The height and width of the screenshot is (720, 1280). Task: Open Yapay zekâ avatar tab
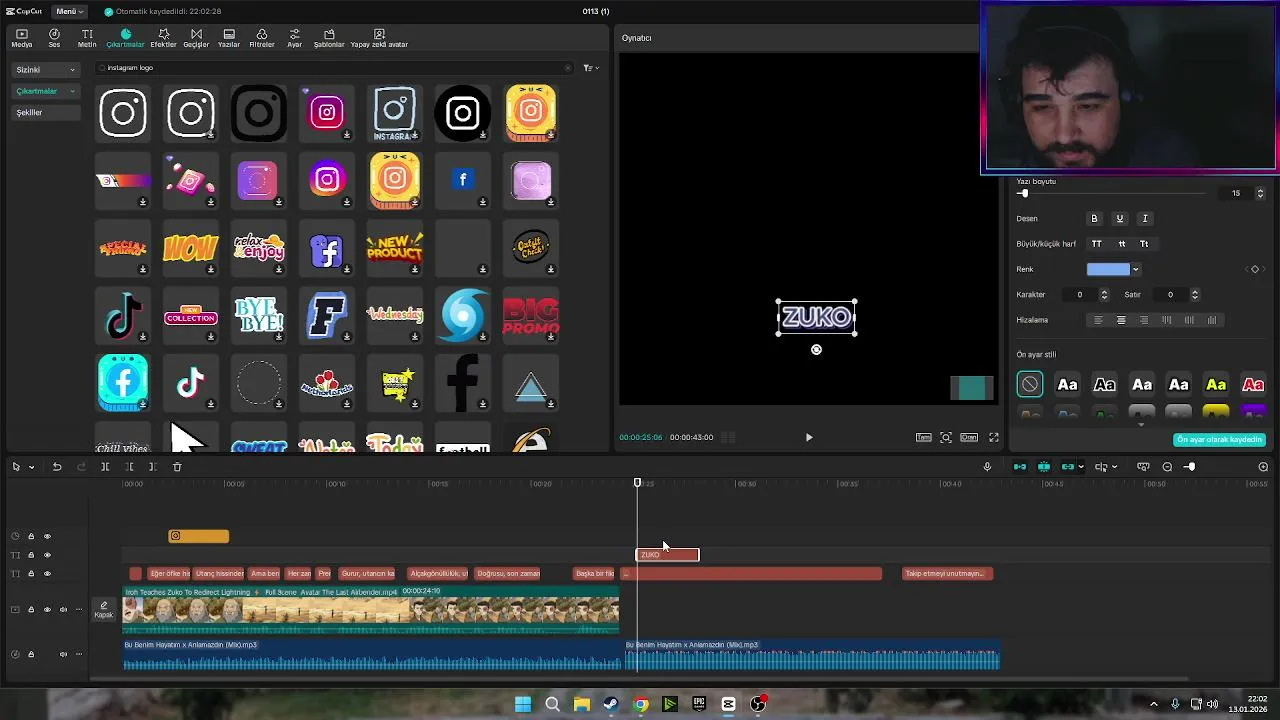click(379, 38)
